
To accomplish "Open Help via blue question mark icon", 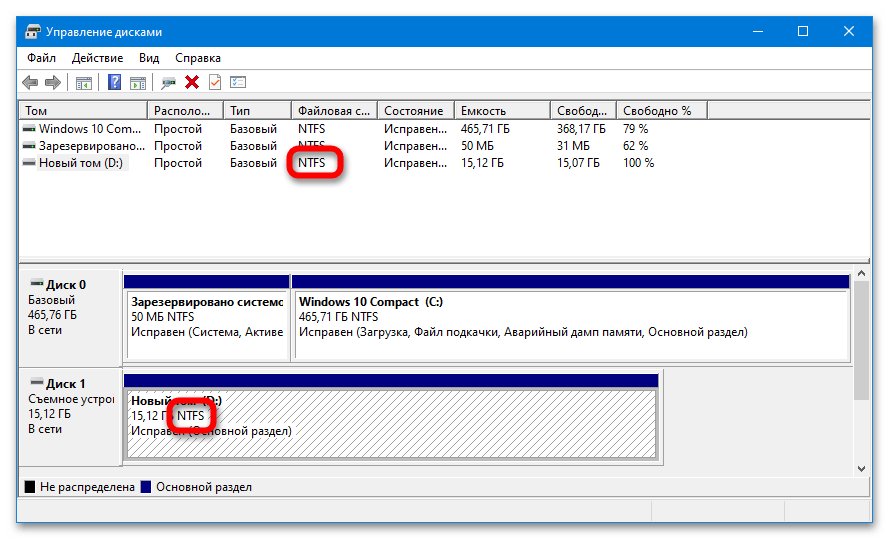I will (x=115, y=83).
